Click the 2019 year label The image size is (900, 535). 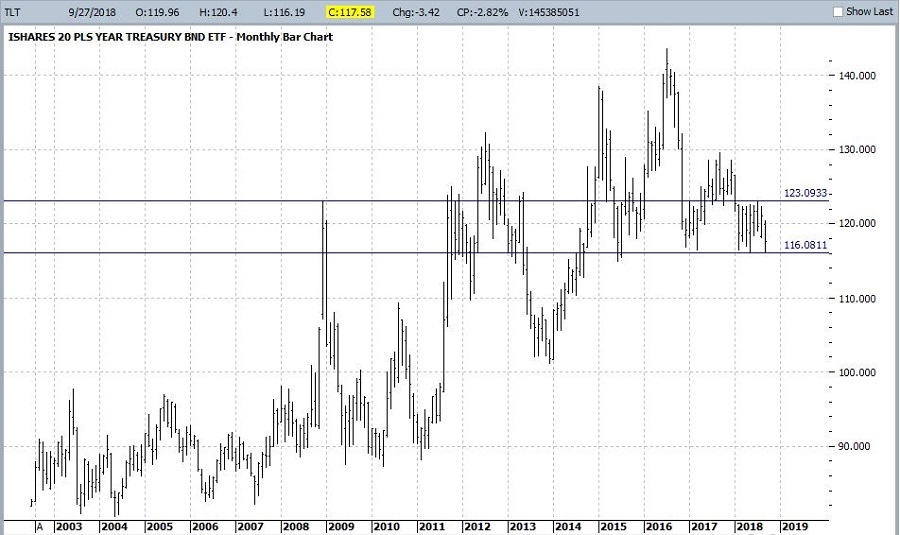pyautogui.click(x=794, y=527)
